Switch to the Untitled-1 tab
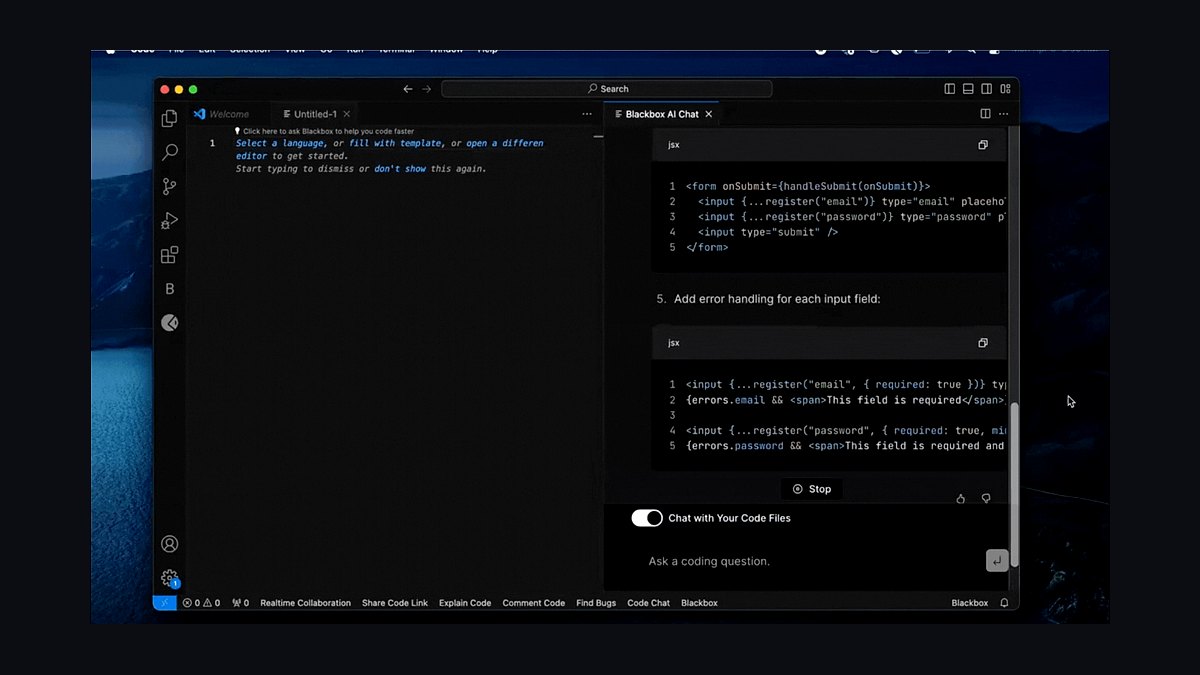This screenshot has height=675, width=1200. tap(315, 114)
